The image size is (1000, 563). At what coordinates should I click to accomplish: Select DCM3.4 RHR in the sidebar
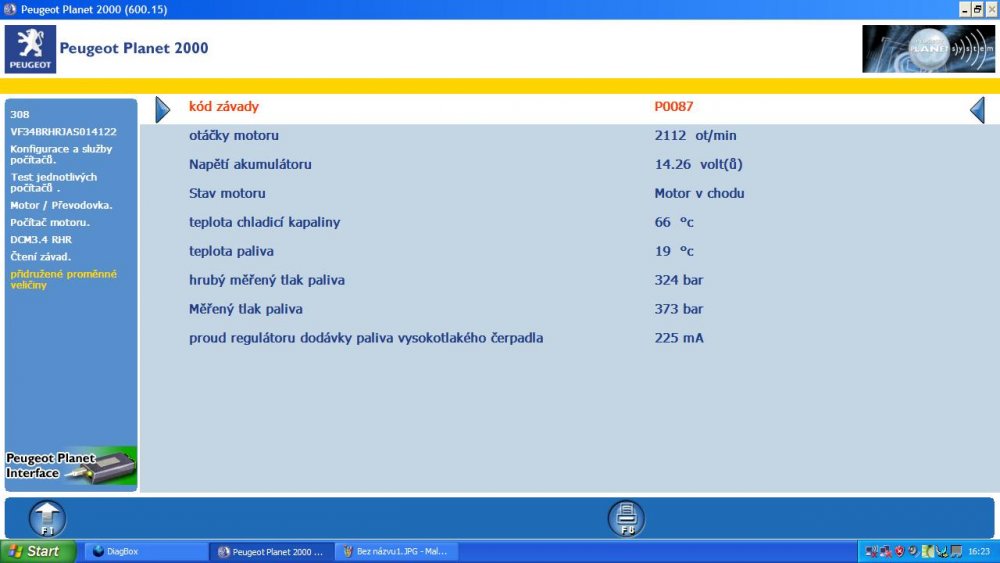point(41,240)
